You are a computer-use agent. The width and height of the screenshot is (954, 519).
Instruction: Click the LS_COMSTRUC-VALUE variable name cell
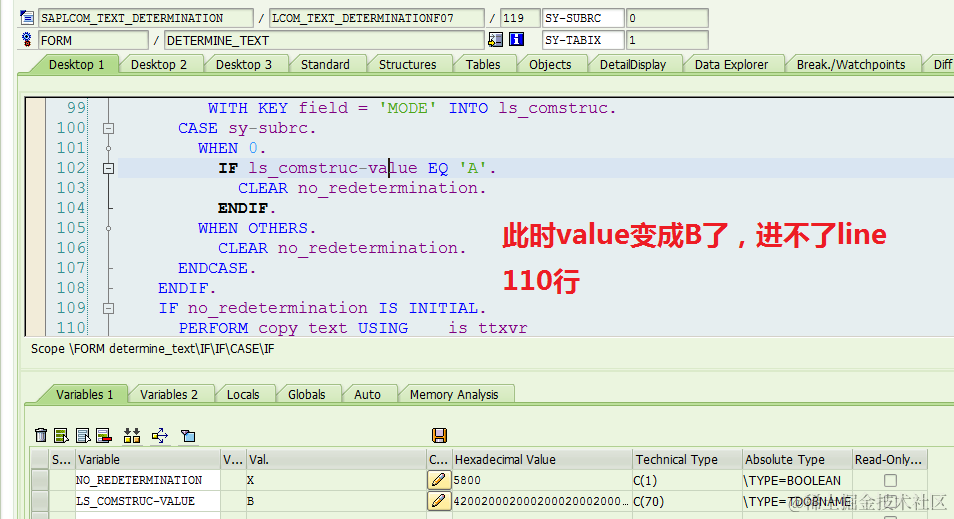click(147, 501)
